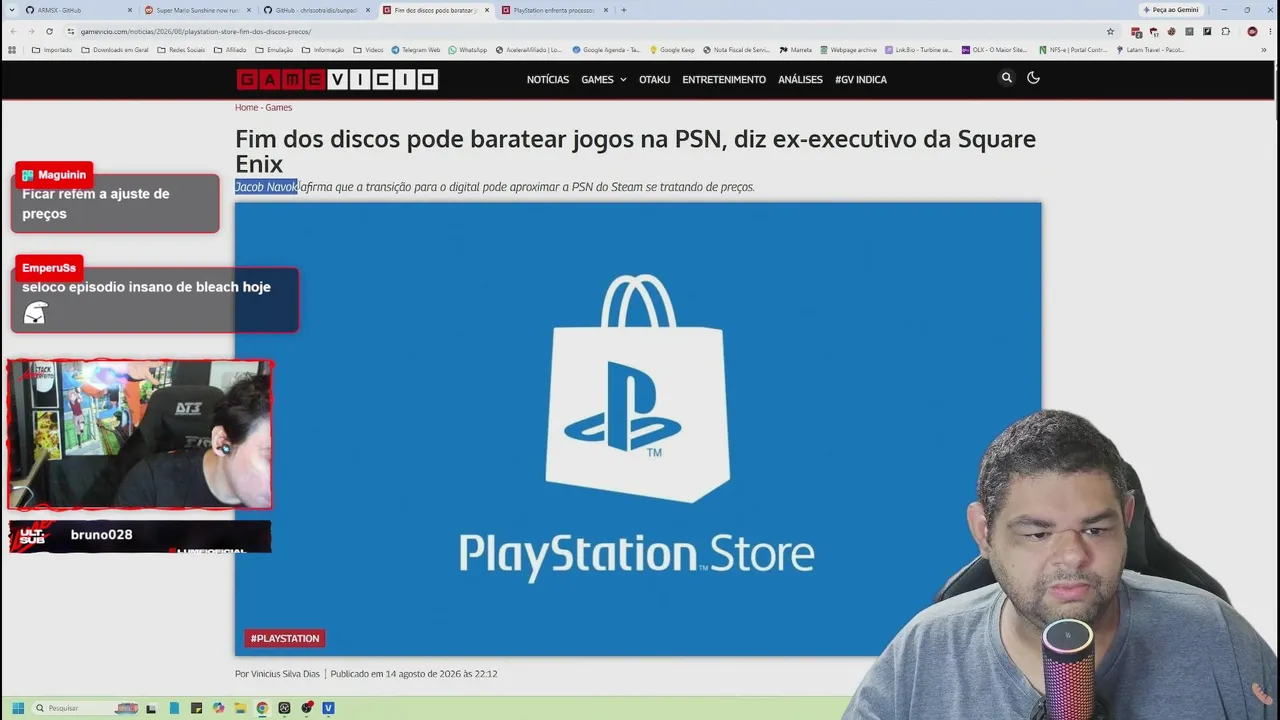The image size is (1280, 720).
Task: Click the taskbar Pesquisar search box
Action: click(86, 708)
